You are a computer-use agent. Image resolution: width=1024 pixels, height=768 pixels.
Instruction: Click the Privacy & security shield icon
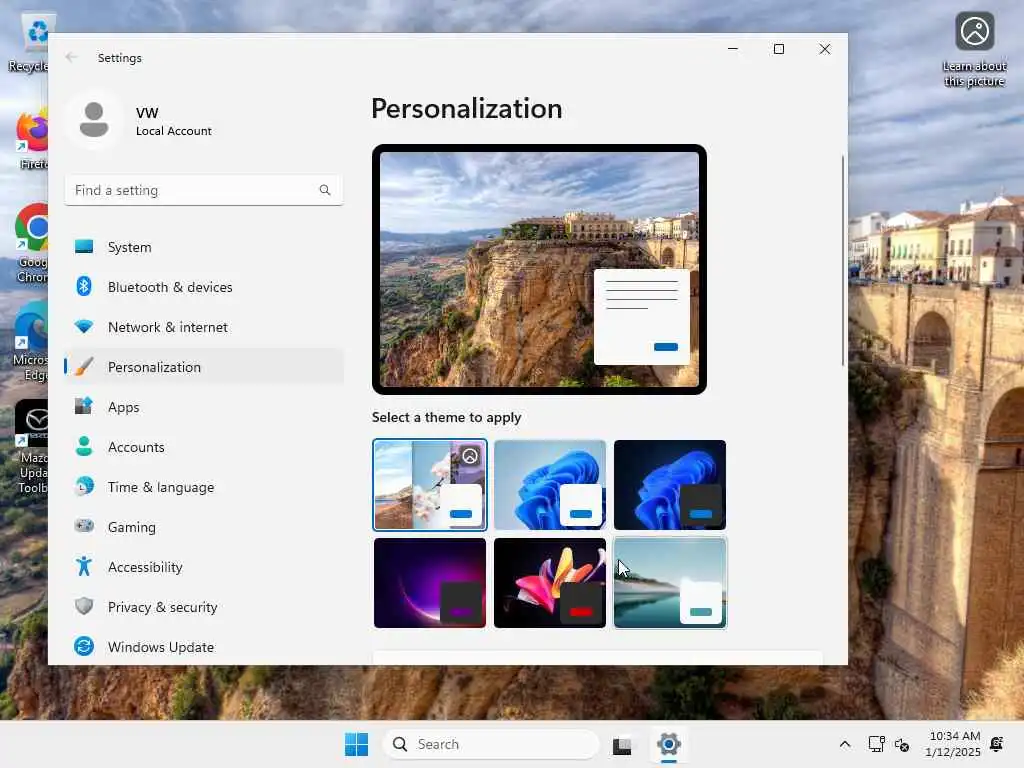[x=84, y=606]
